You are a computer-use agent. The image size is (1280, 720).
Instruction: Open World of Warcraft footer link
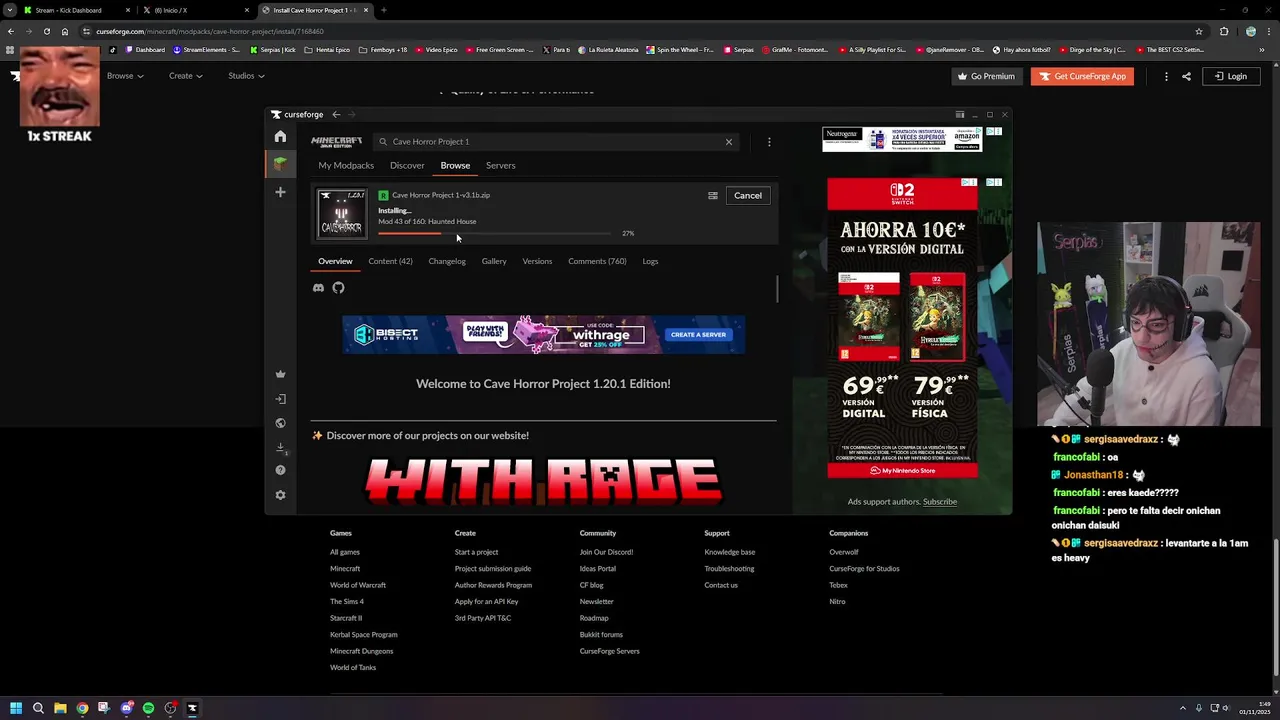click(358, 585)
